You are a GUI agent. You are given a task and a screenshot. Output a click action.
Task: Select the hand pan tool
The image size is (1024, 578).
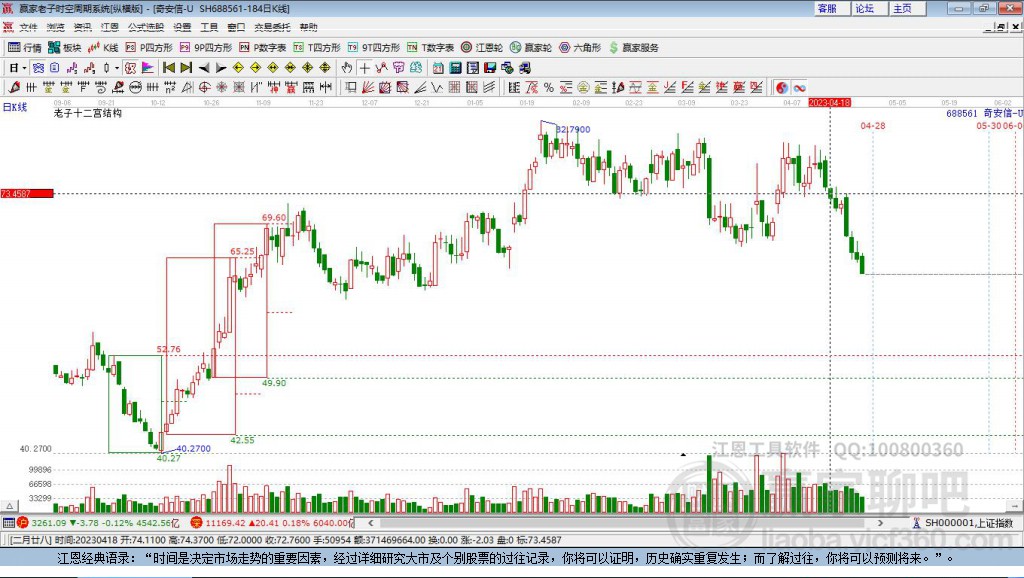(x=347, y=67)
